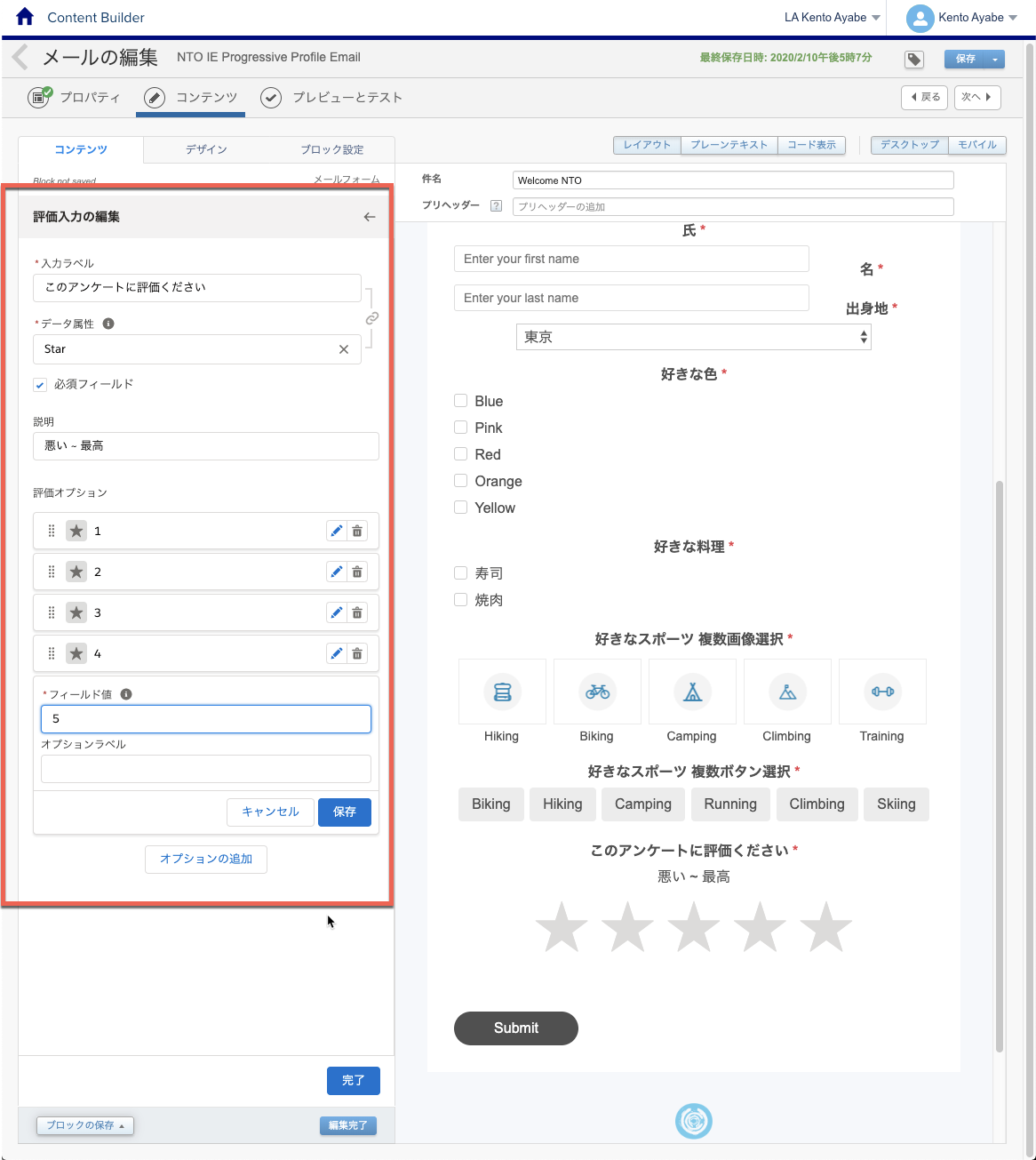Toggle the 必須フィールド checkbox
Screen dimensions: 1036x1160
(39, 385)
